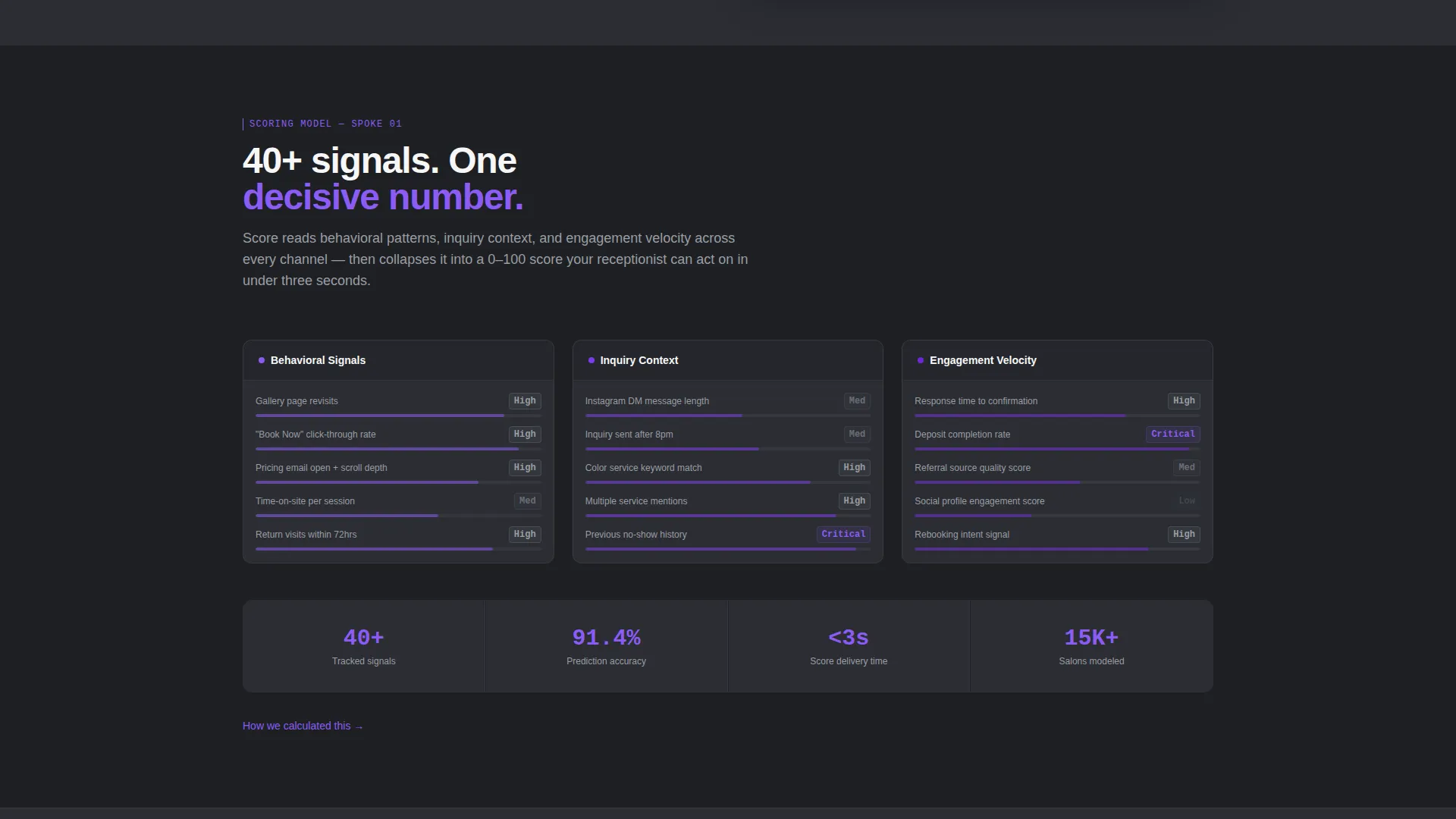Click the 91.4% Prediction accuracy value
This screenshot has width=1456, height=819.
[x=606, y=638]
